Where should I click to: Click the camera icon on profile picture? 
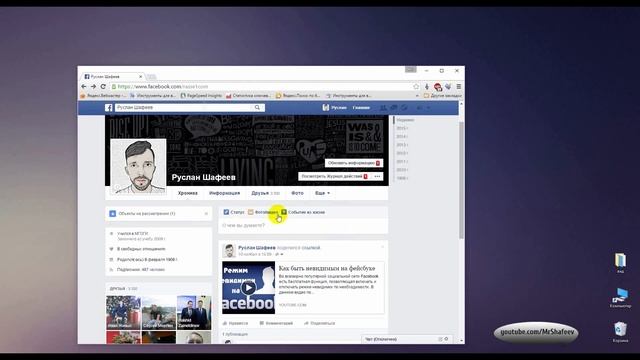[118, 187]
